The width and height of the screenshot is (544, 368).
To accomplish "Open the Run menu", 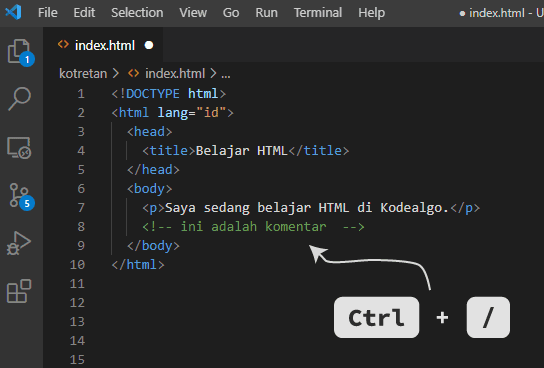I will point(266,13).
